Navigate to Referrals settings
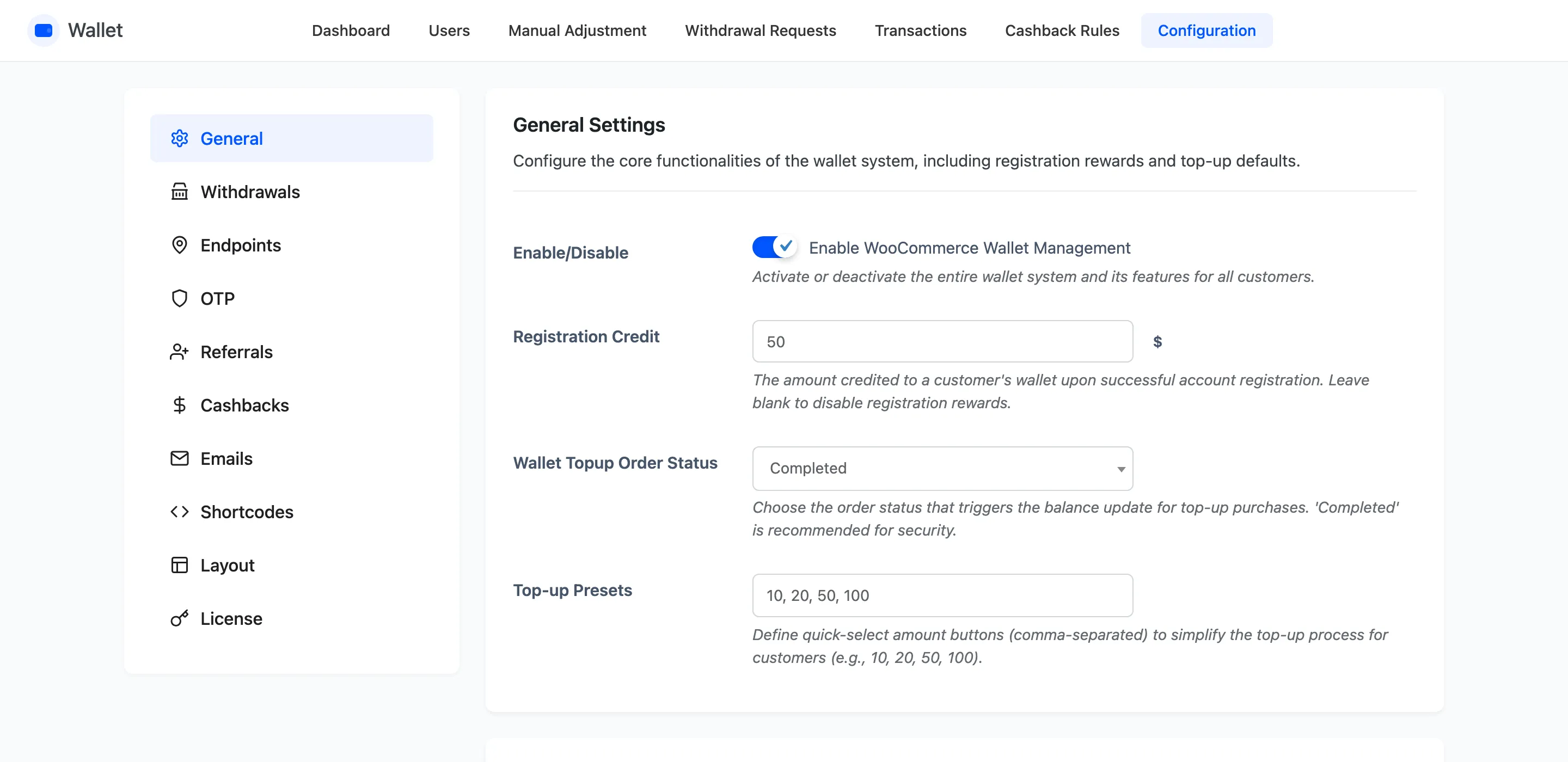The image size is (1568, 762). (292, 352)
